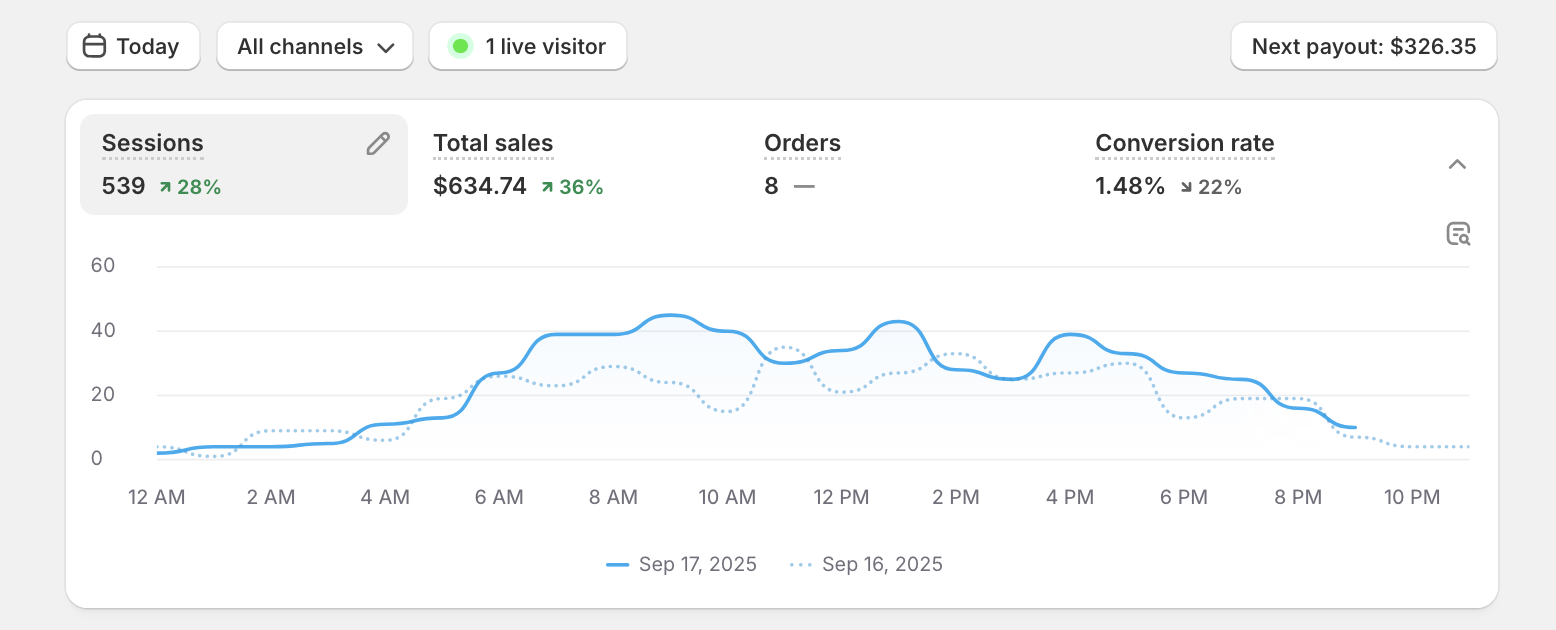Click the Next payout button
1556x630 pixels.
tap(1363, 46)
